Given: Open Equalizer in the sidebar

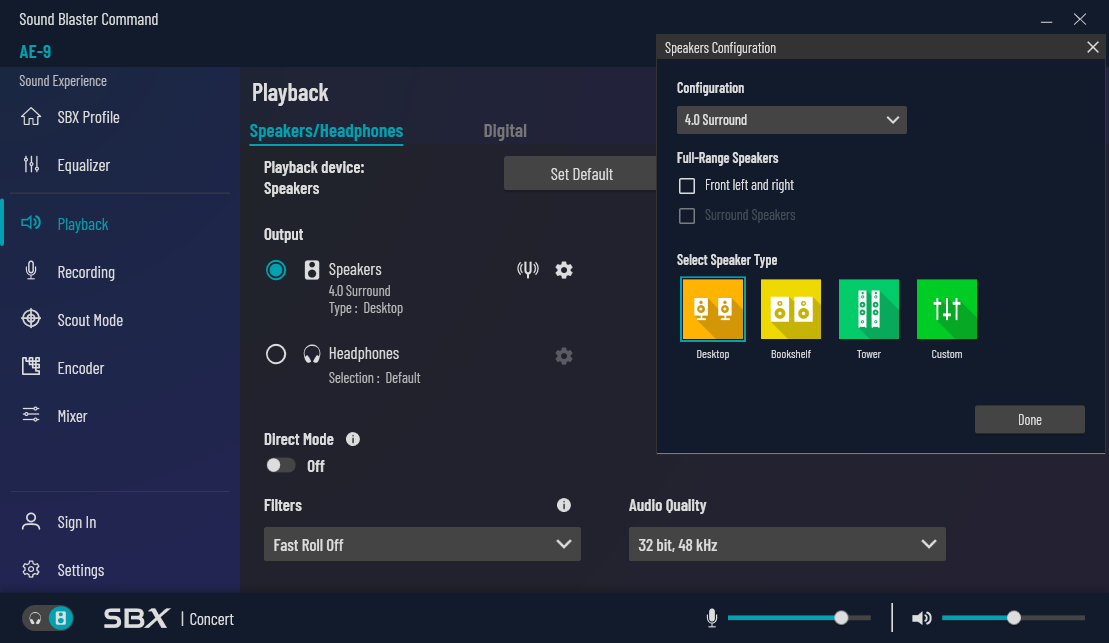Looking at the screenshot, I should [83, 165].
